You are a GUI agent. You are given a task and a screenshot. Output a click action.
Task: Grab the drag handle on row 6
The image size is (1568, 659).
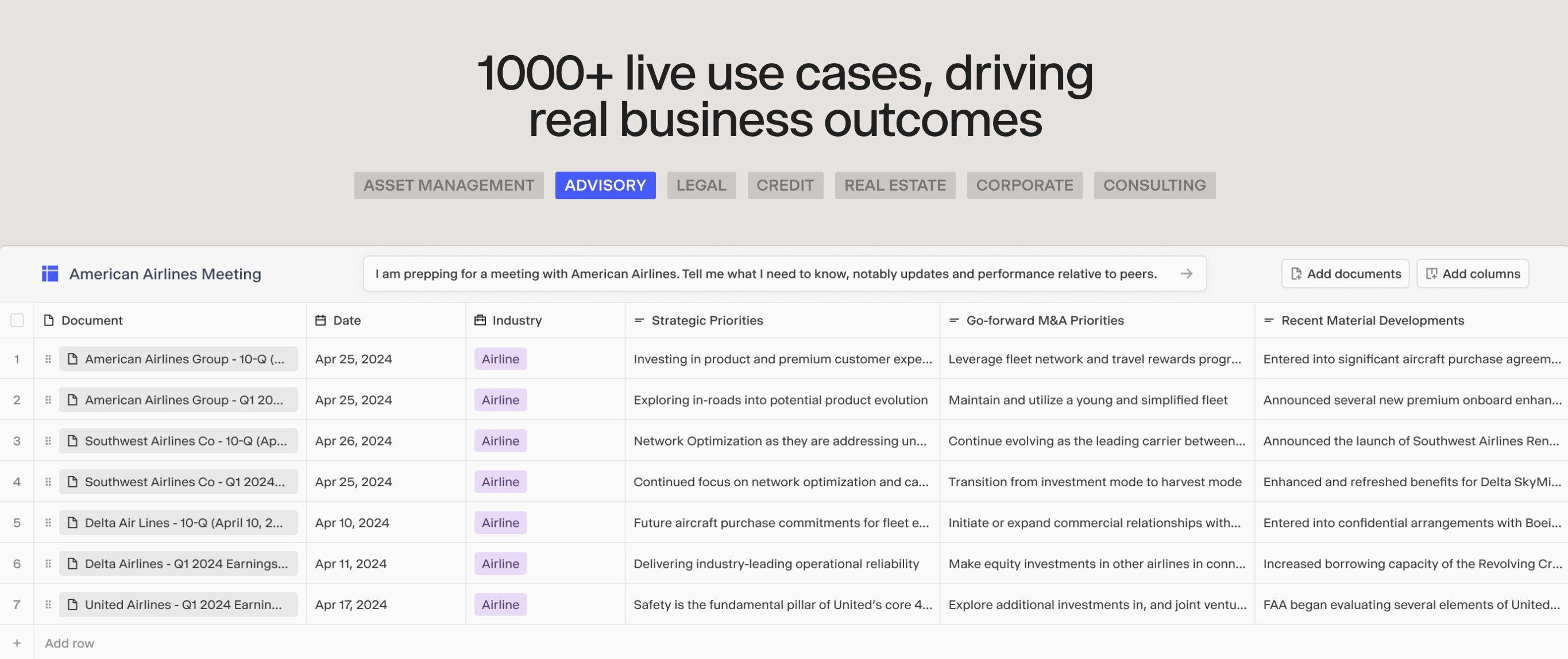pos(48,564)
